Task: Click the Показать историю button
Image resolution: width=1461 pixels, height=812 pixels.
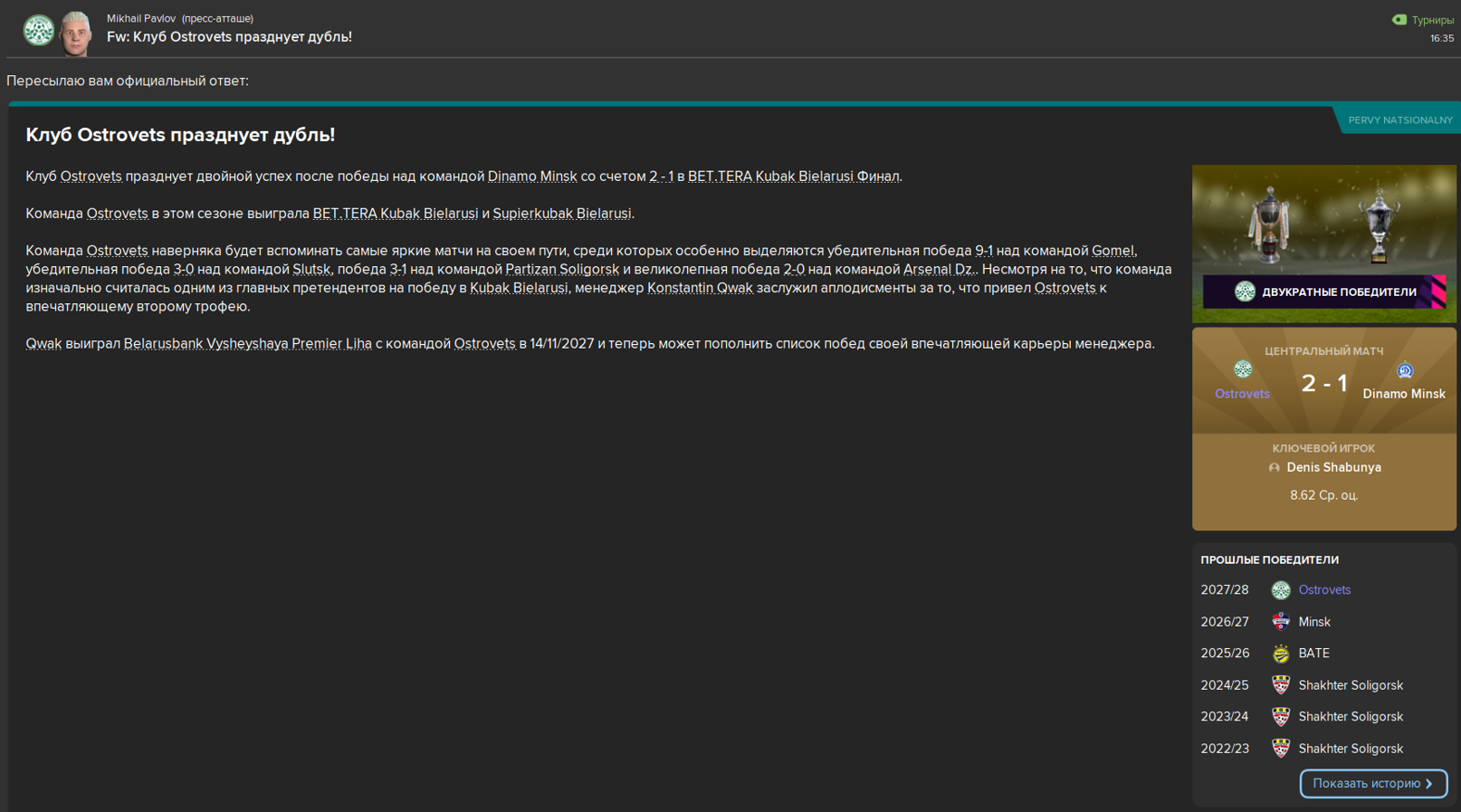Action: pos(1373,784)
